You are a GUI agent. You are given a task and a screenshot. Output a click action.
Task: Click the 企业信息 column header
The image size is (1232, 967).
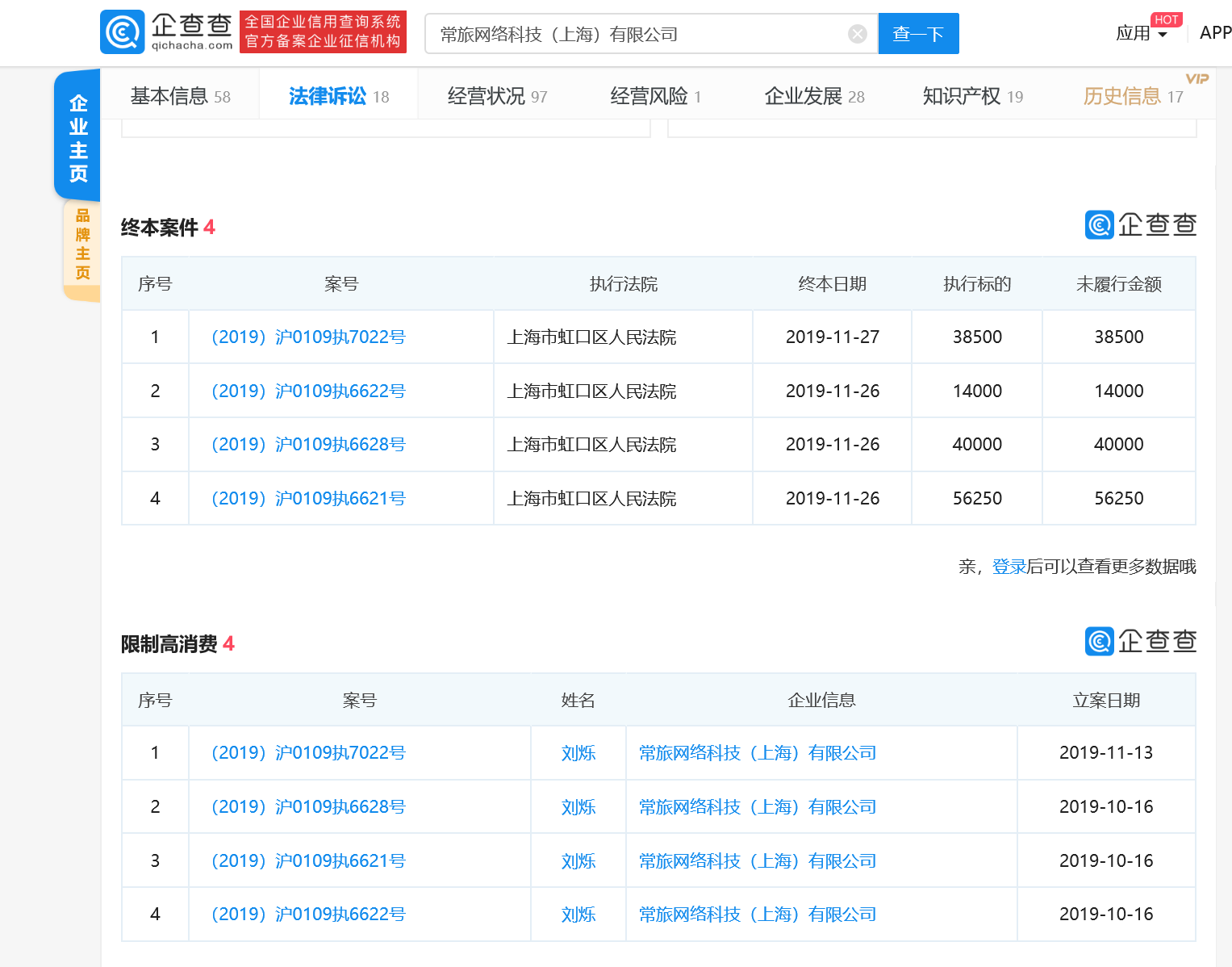click(821, 701)
